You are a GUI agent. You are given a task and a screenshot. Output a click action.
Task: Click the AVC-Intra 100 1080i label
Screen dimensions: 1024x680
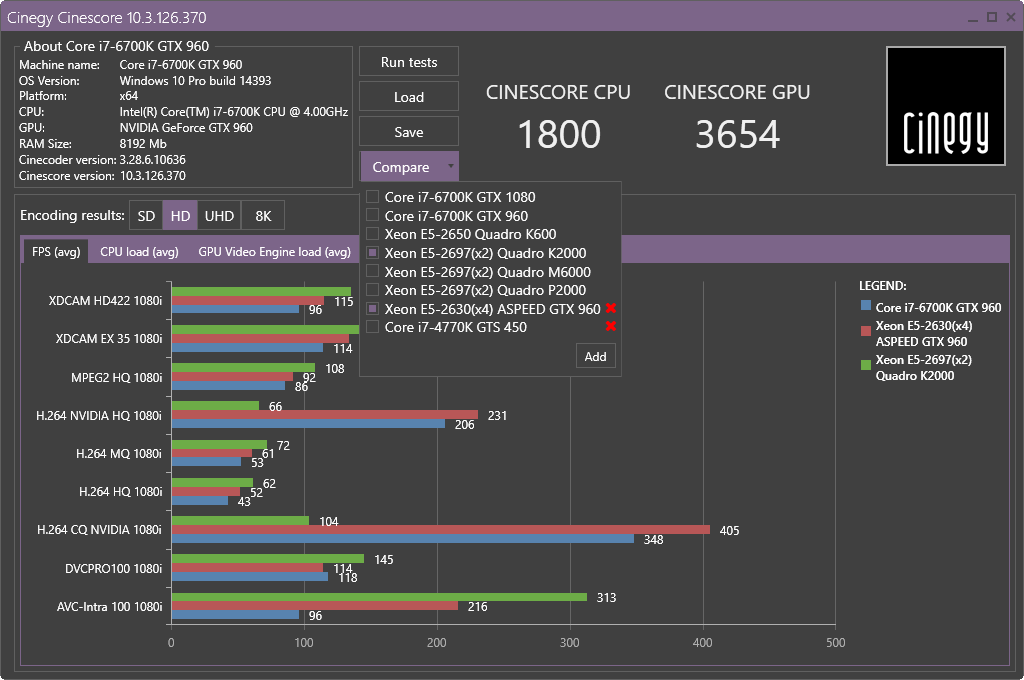pos(109,606)
